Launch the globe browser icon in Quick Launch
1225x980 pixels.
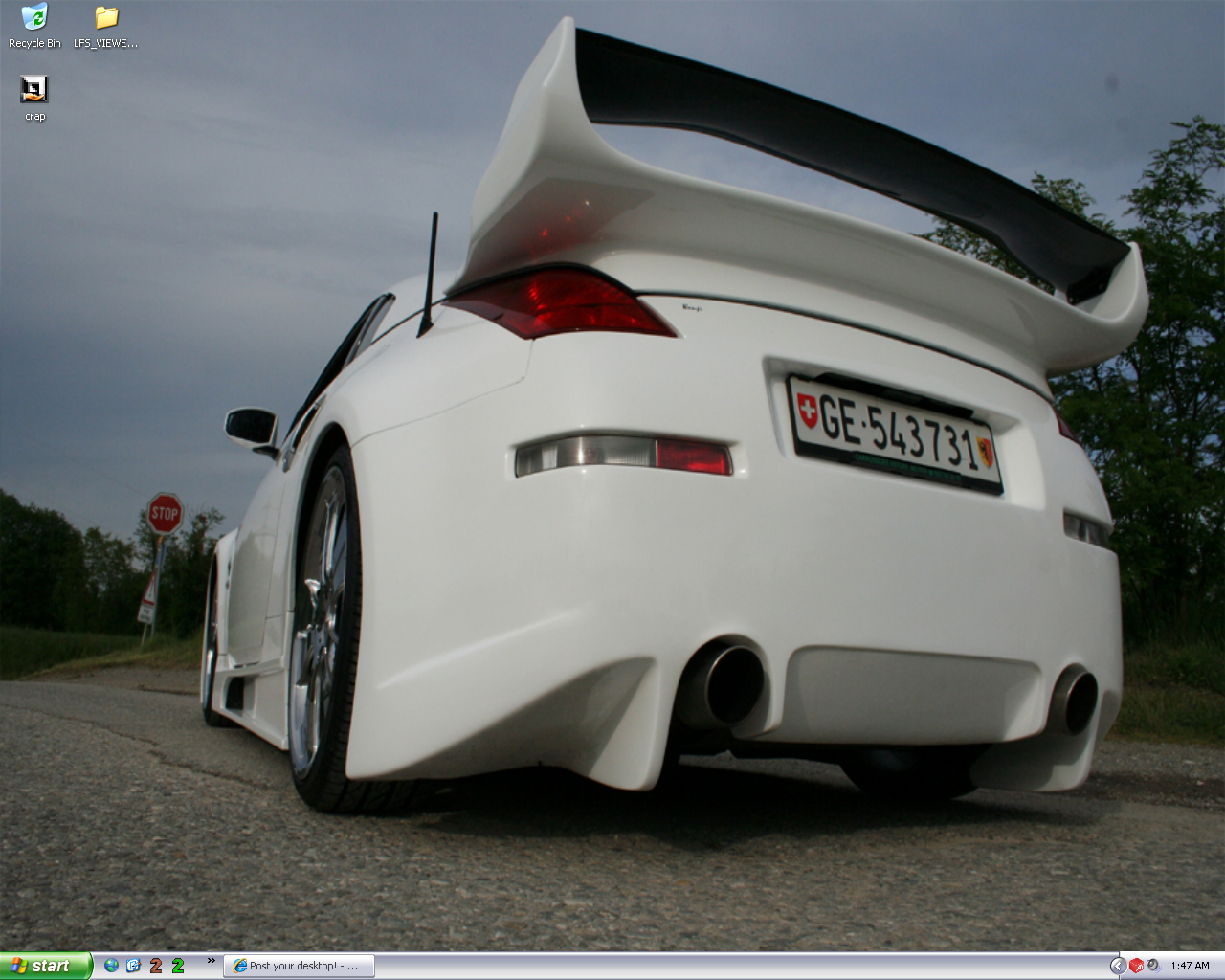112,966
